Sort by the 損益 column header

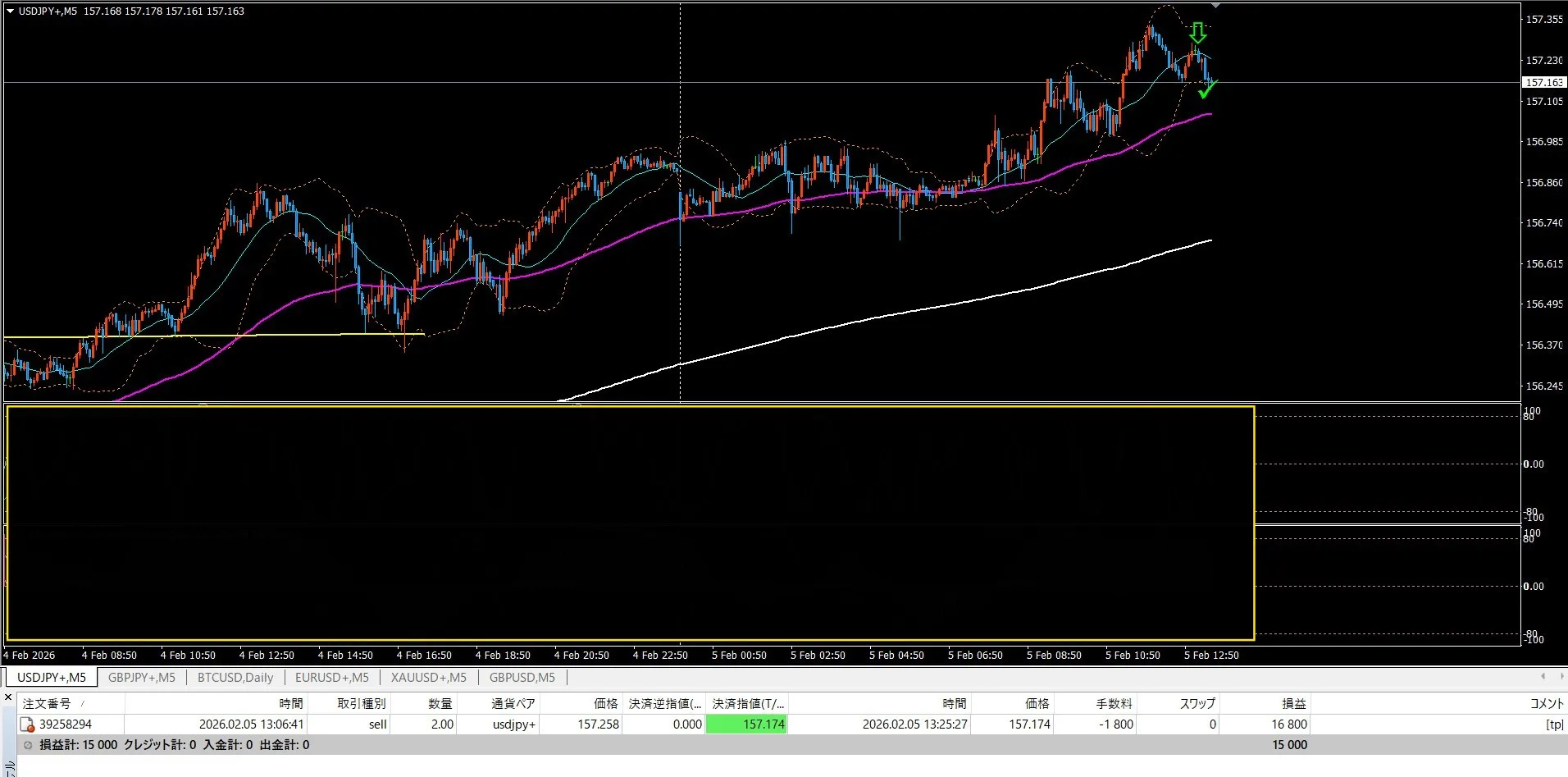(x=1265, y=703)
